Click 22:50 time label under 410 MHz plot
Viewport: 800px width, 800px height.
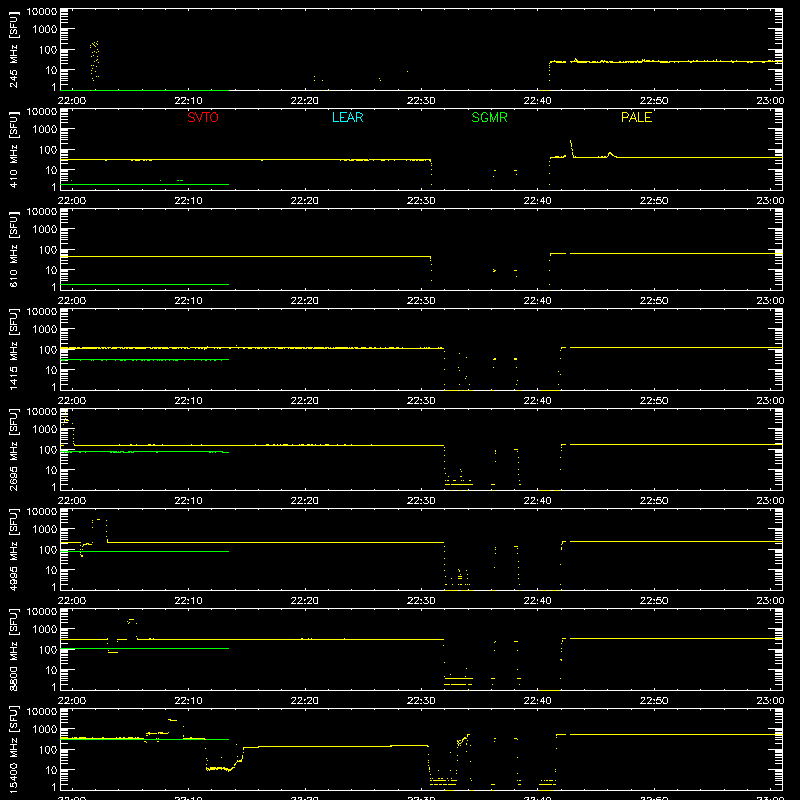tap(654, 201)
